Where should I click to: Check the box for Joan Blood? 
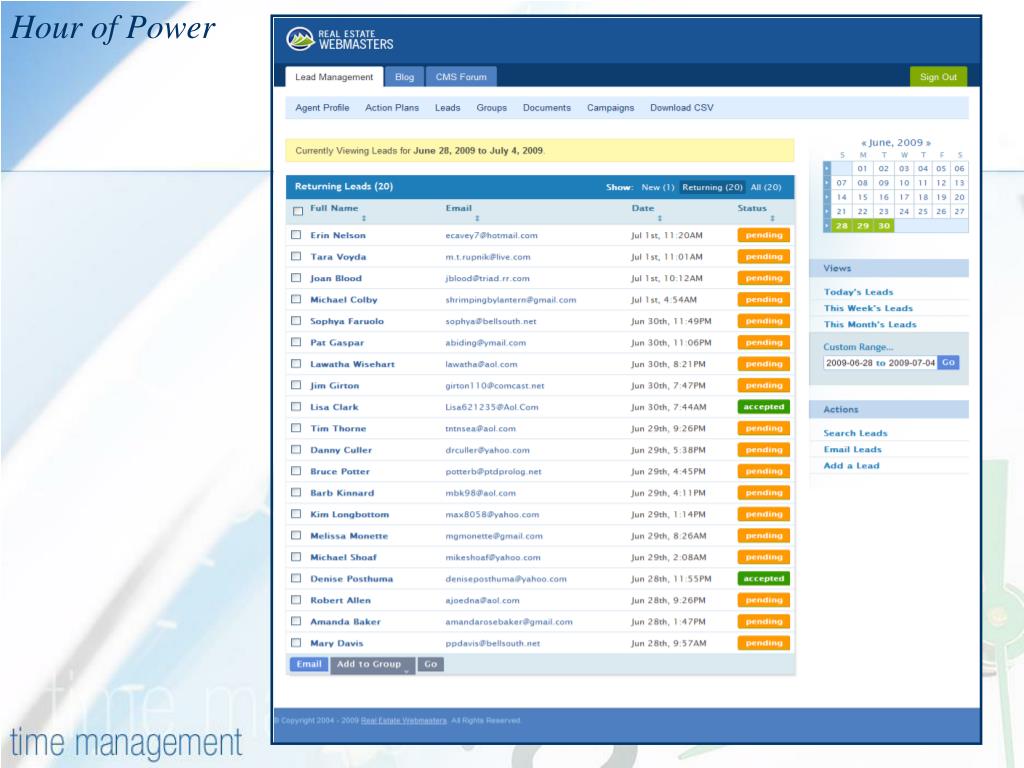coord(296,278)
